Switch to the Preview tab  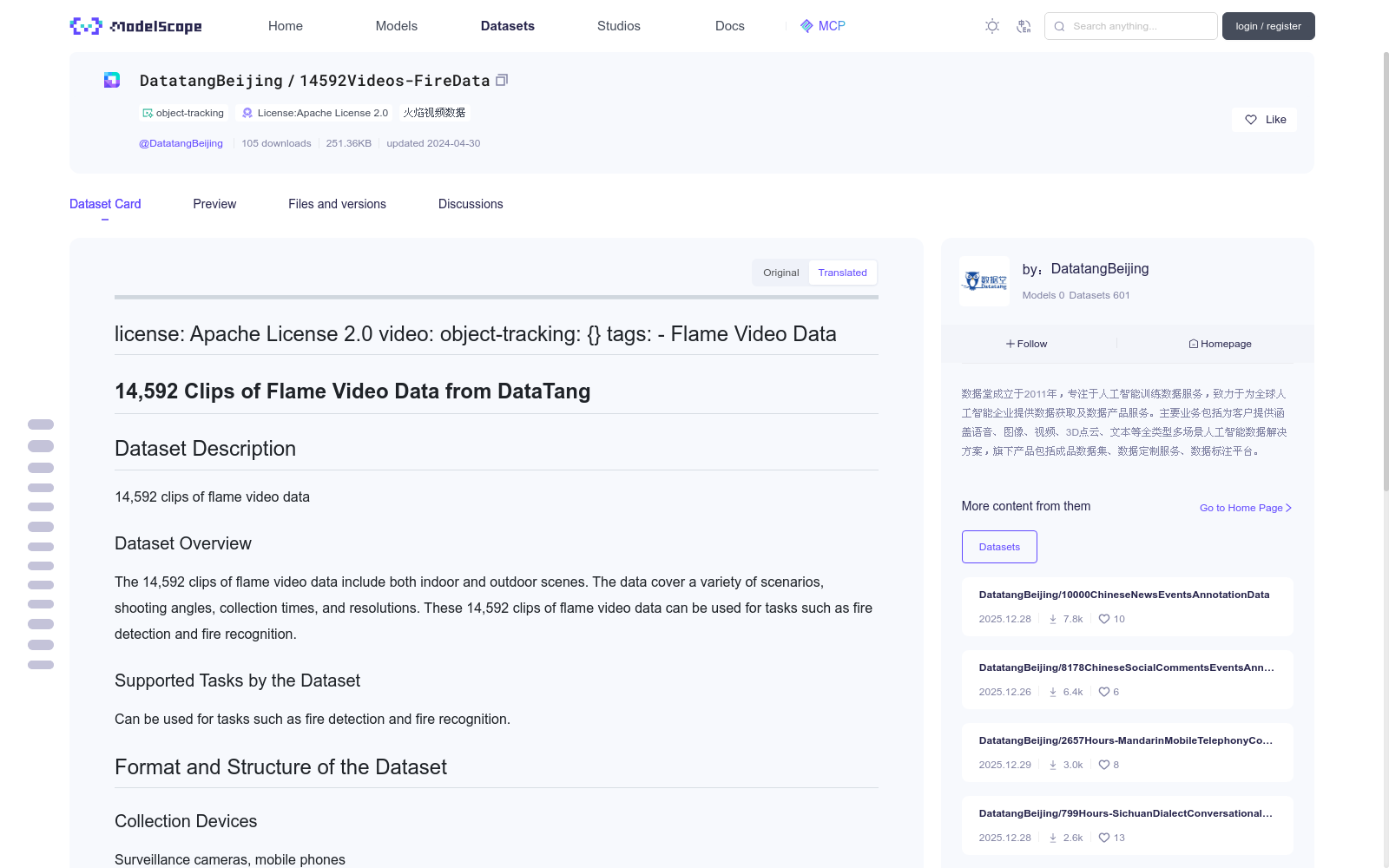coord(214,204)
